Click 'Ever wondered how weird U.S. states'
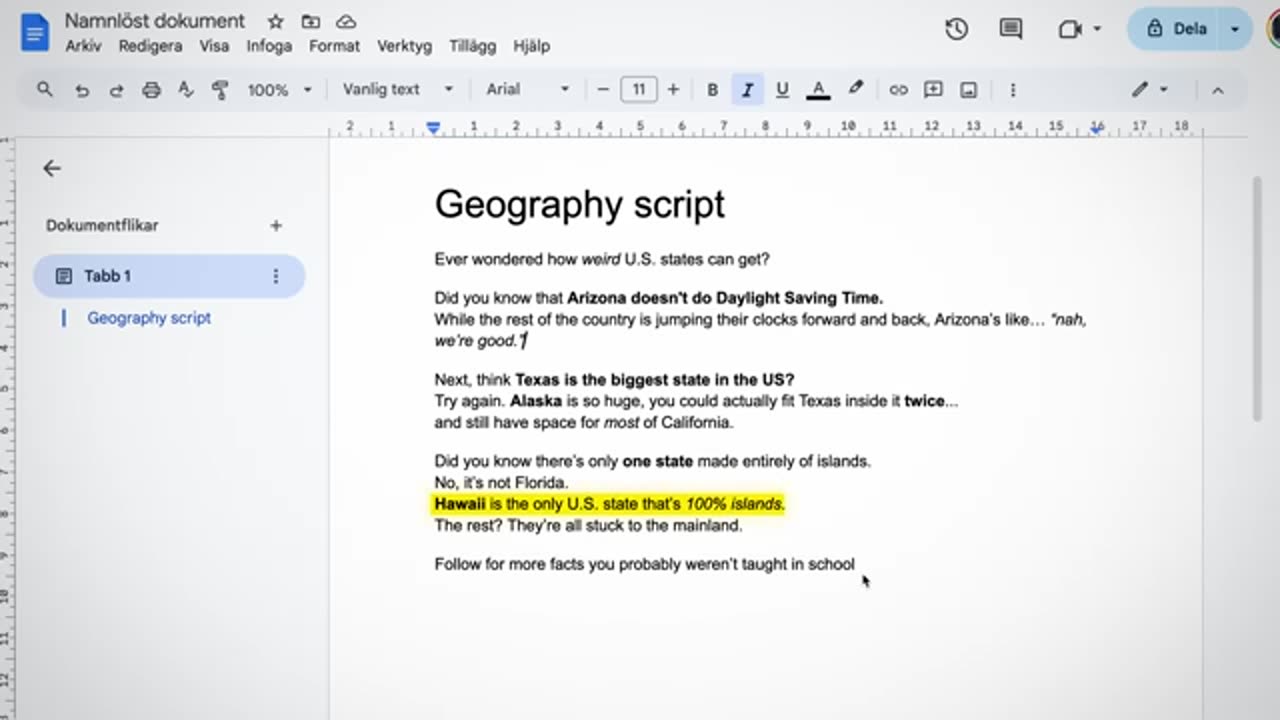Viewport: 1280px width, 720px height. (x=602, y=259)
